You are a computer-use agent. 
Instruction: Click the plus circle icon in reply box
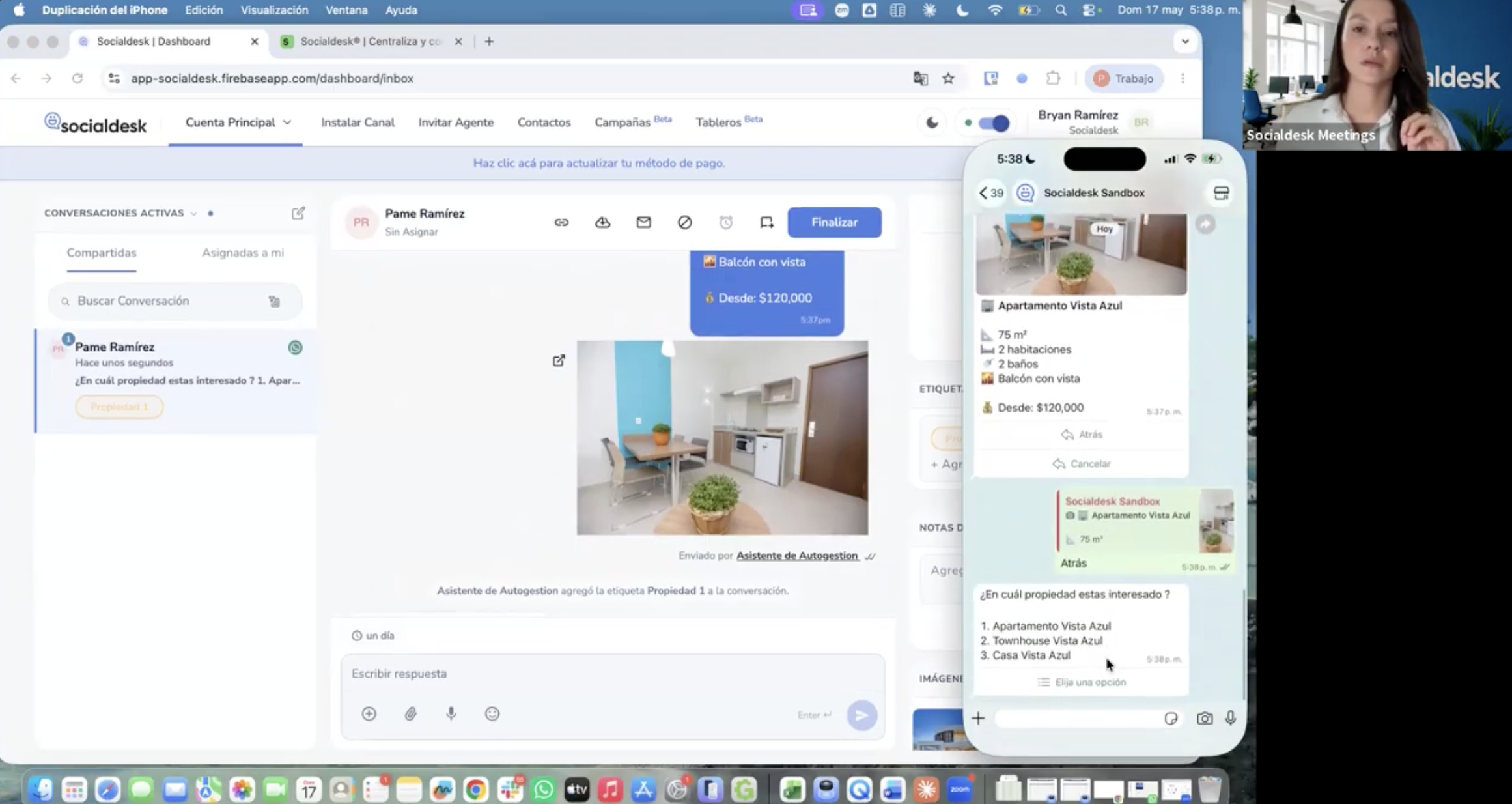tap(369, 713)
